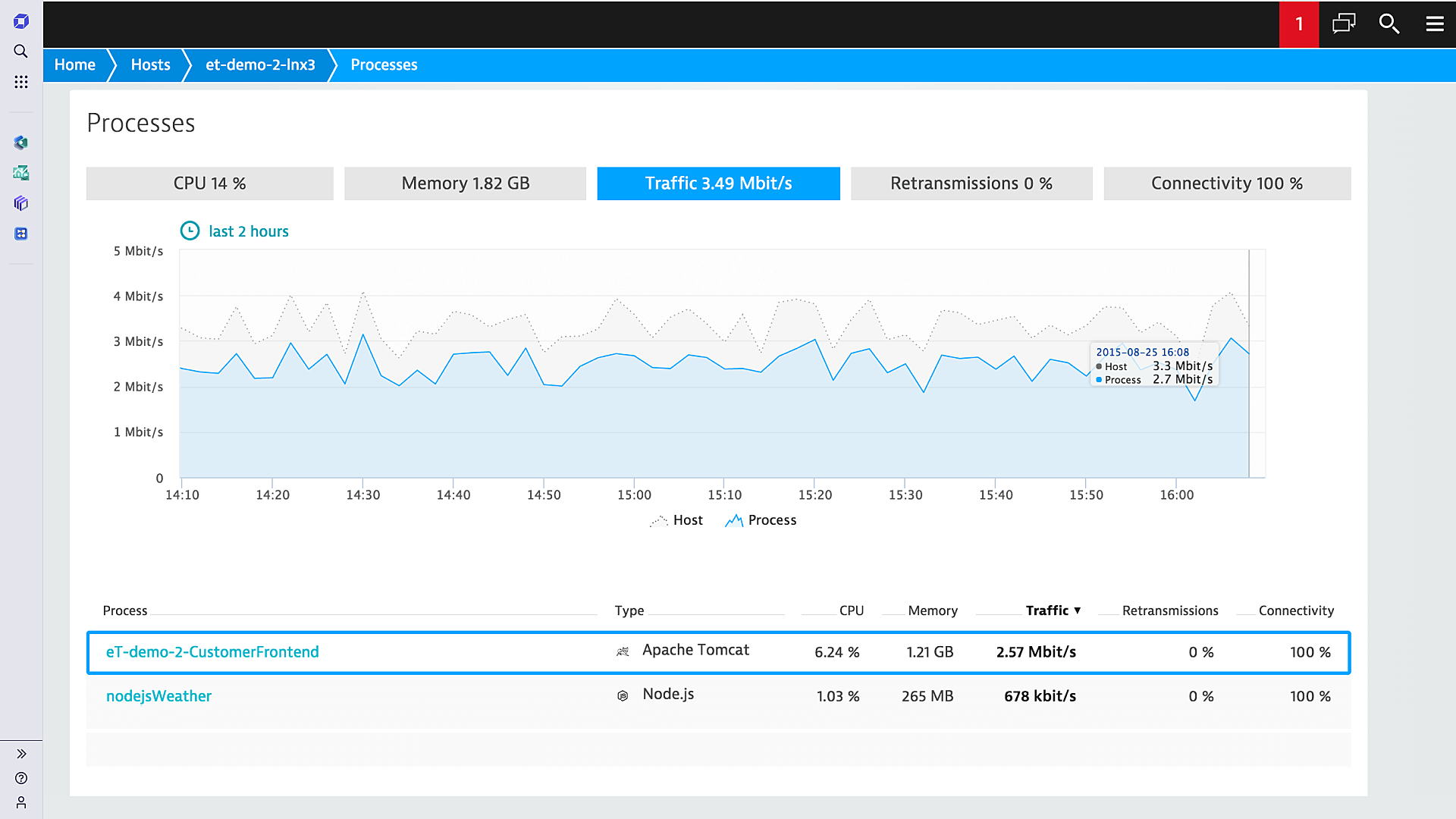Open notifications via the red badge showing 1
The height and width of the screenshot is (819, 1456).
tap(1298, 24)
